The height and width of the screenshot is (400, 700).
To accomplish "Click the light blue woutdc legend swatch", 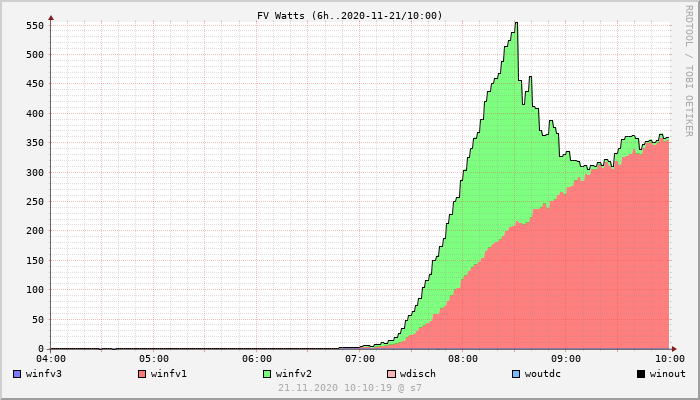I will [517, 374].
